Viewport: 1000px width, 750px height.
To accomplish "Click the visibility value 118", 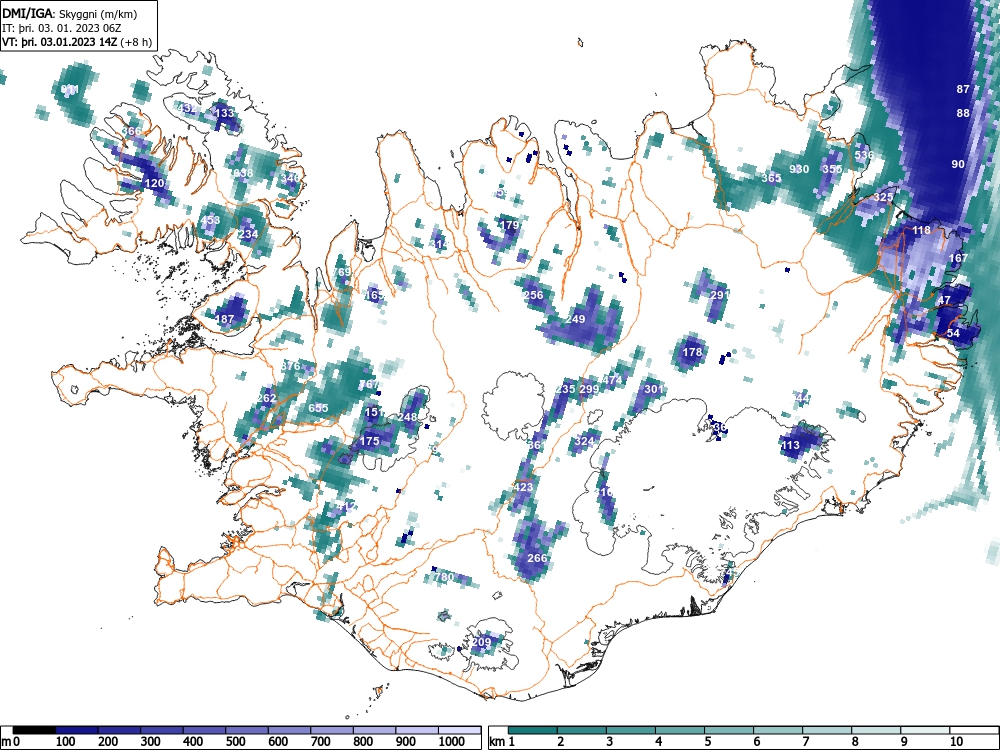I will click(922, 230).
